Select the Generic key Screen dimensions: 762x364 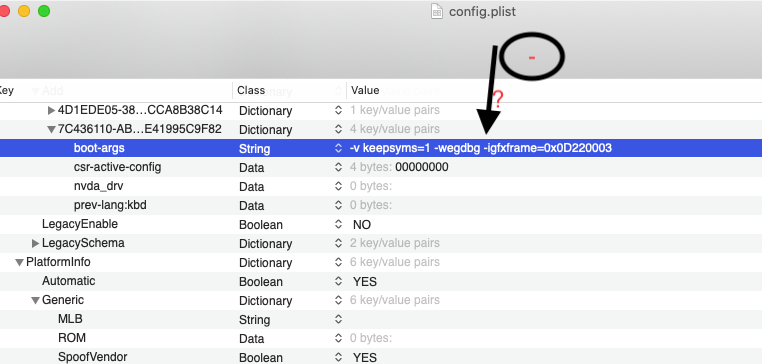(x=63, y=300)
